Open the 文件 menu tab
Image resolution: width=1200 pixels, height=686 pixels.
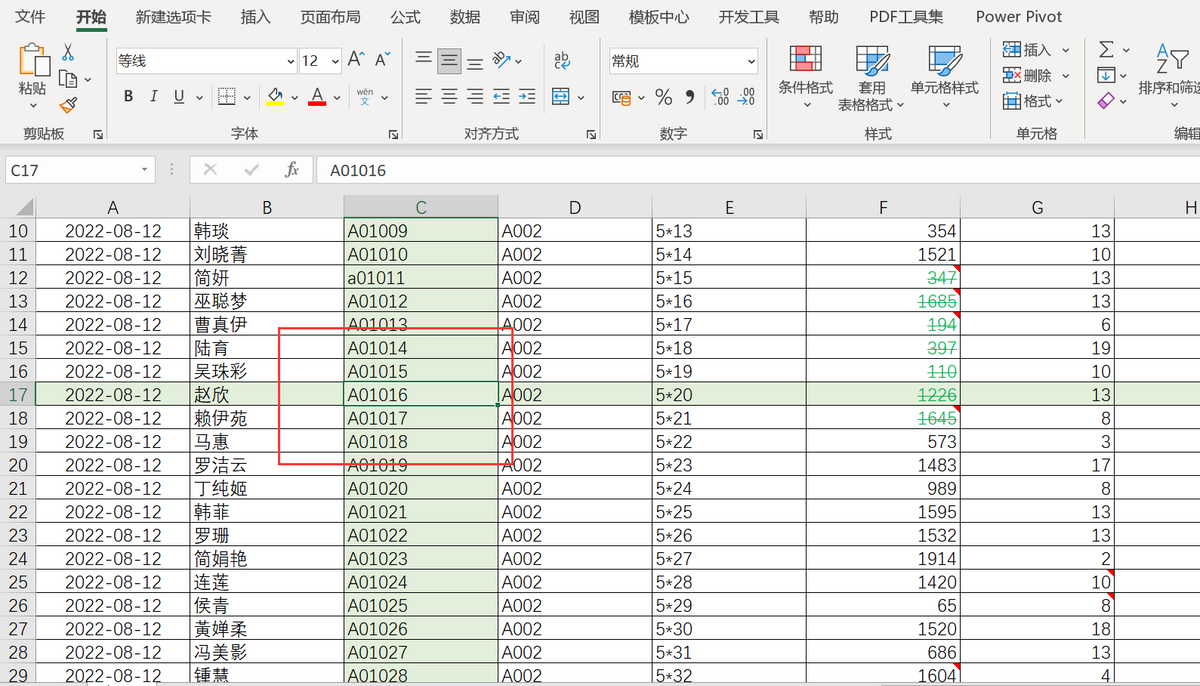(30, 17)
